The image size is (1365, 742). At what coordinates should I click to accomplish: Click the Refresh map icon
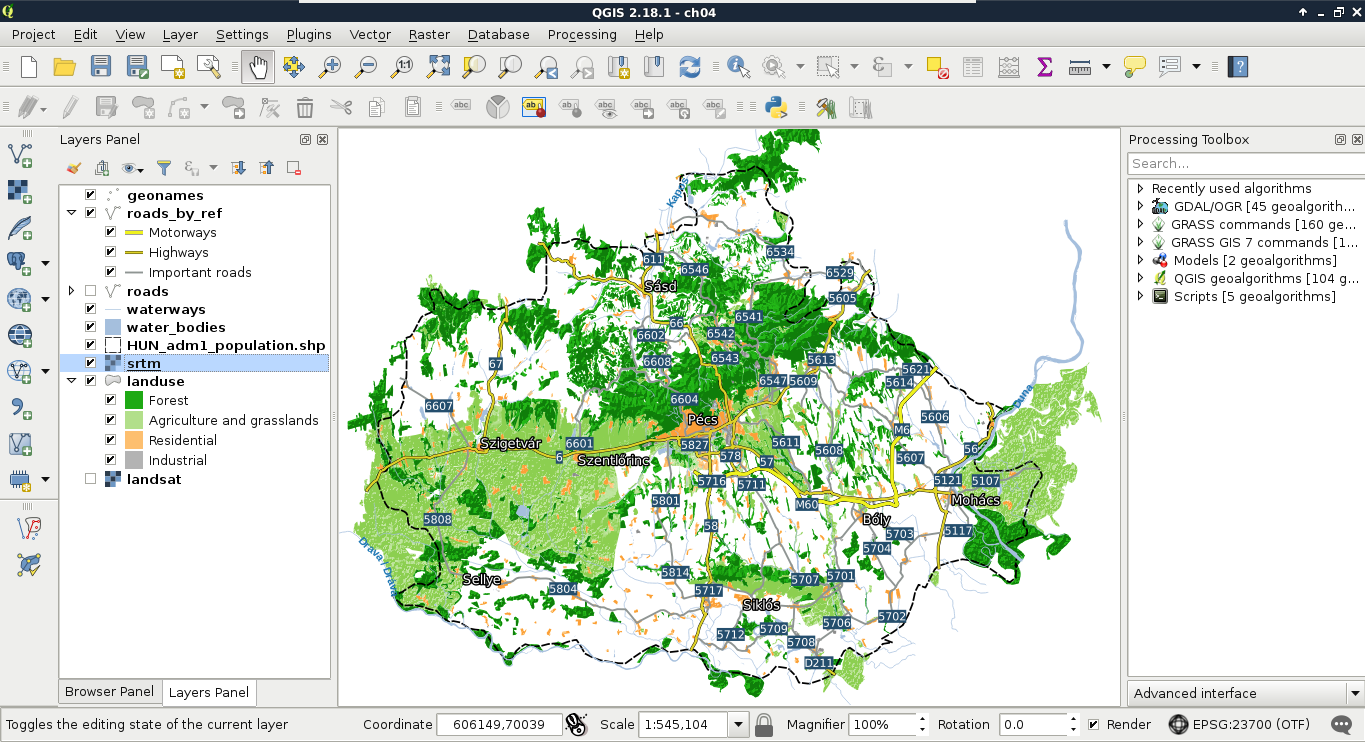689,67
